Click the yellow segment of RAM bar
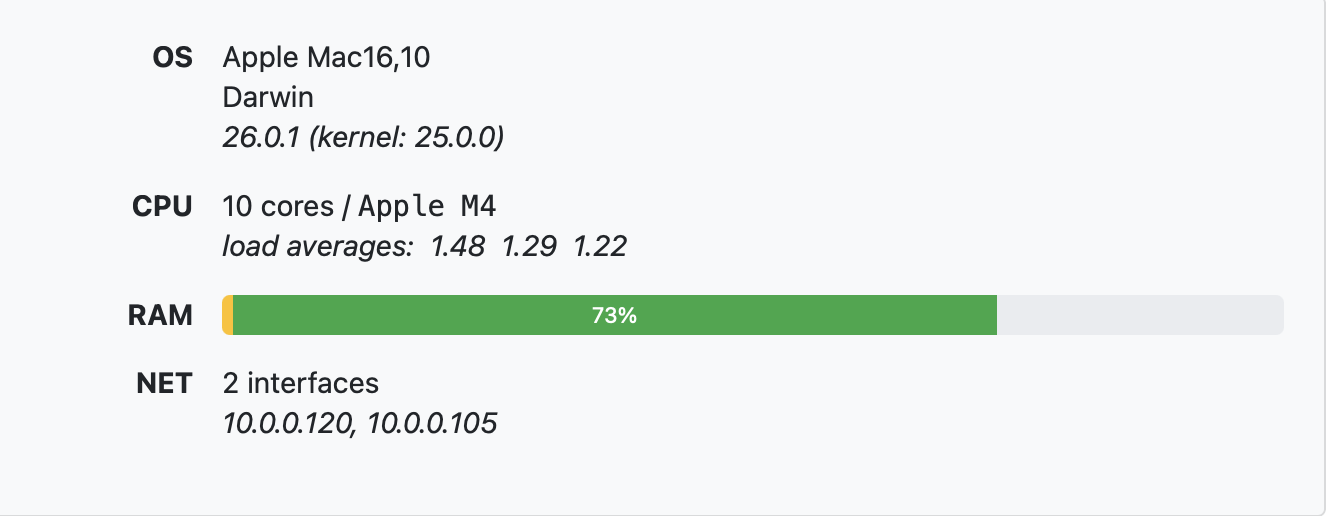 pos(228,316)
